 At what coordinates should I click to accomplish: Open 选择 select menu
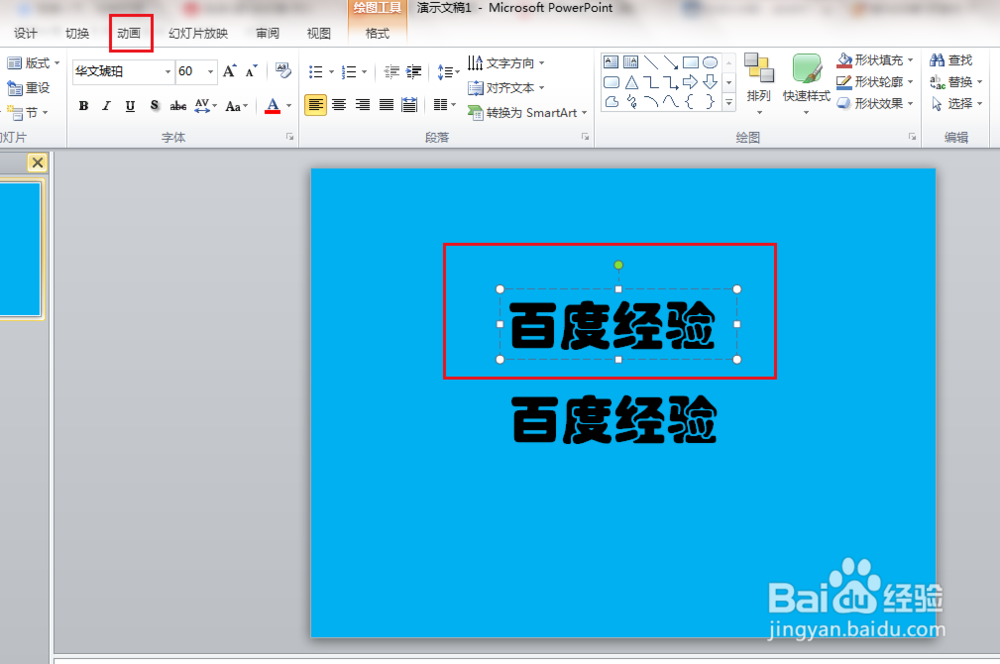[x=956, y=103]
